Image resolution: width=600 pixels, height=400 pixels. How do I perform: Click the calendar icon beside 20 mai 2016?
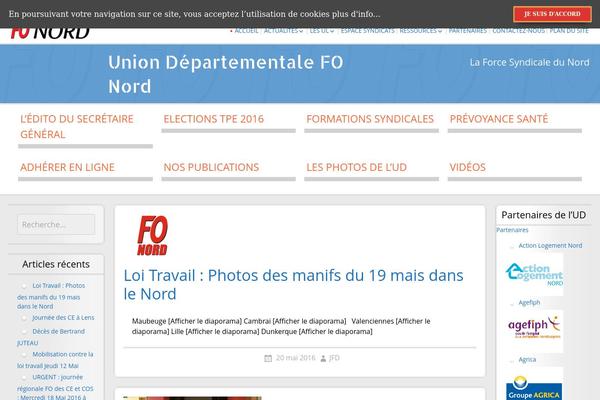click(x=268, y=358)
